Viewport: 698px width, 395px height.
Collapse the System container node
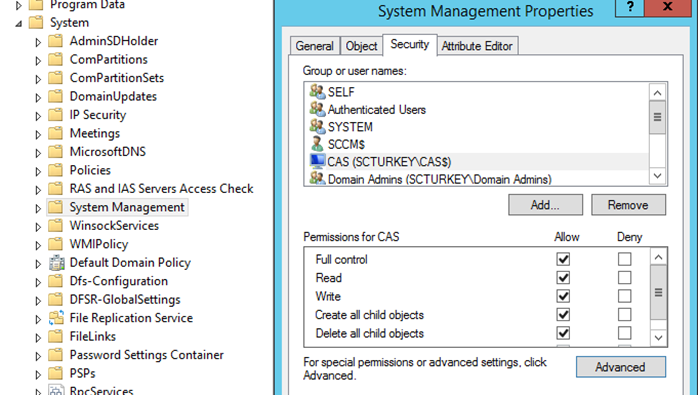click(19, 23)
